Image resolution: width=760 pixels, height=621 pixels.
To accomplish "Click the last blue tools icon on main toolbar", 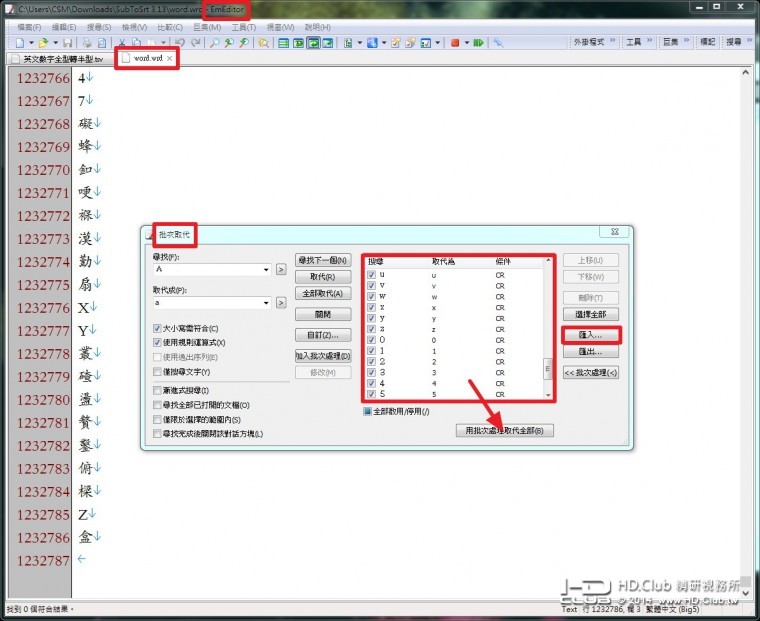I will click(498, 43).
